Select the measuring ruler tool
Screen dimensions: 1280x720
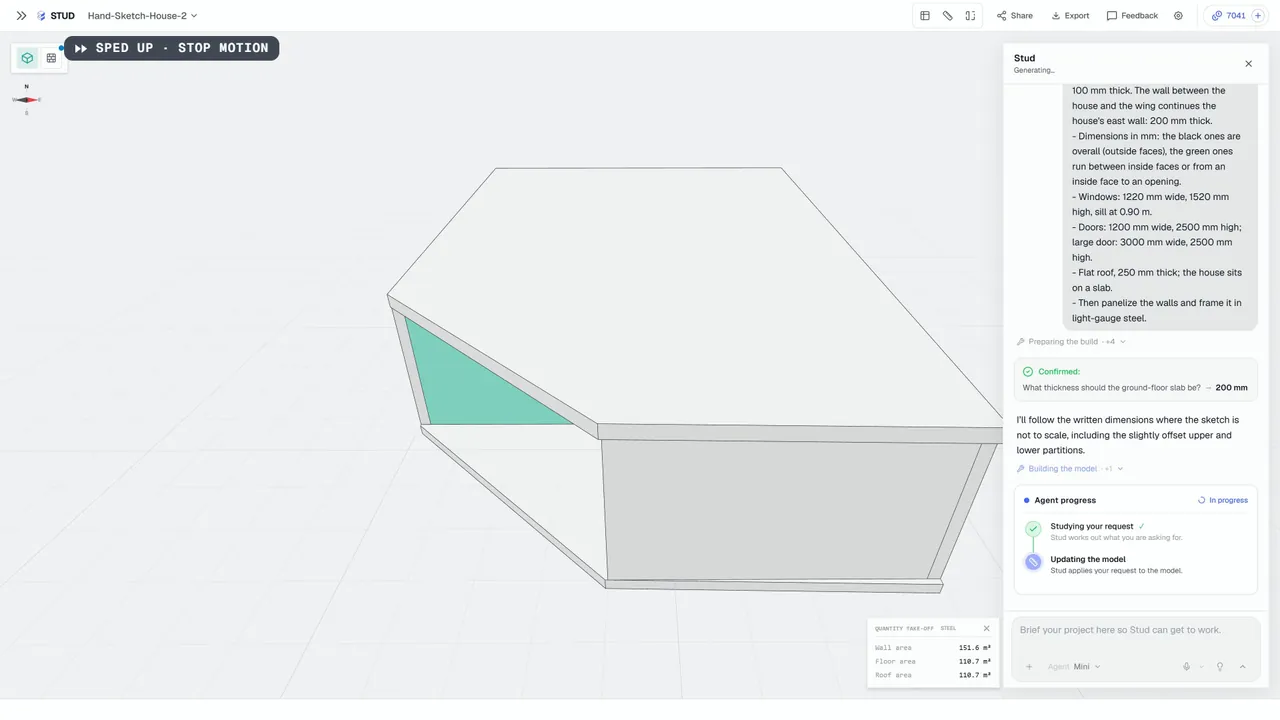(x=948, y=16)
